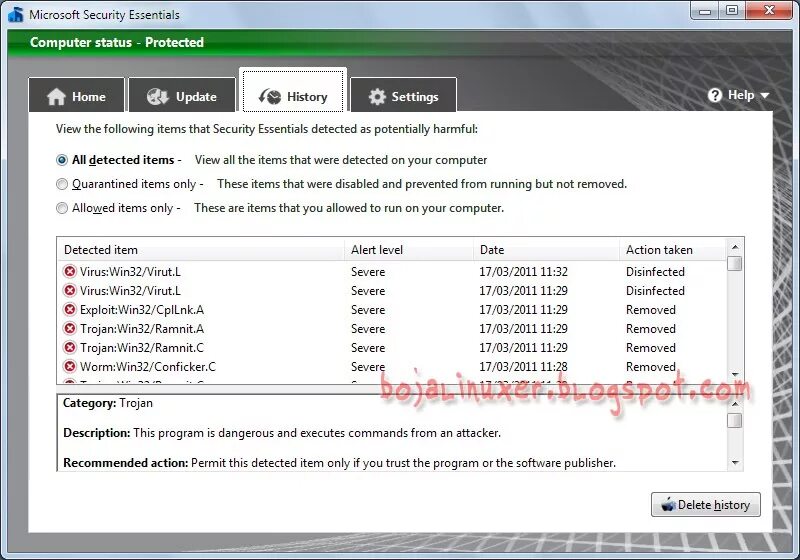This screenshot has width=800, height=560.
Task: Maximize the Security Essentials window
Action: coord(732,10)
